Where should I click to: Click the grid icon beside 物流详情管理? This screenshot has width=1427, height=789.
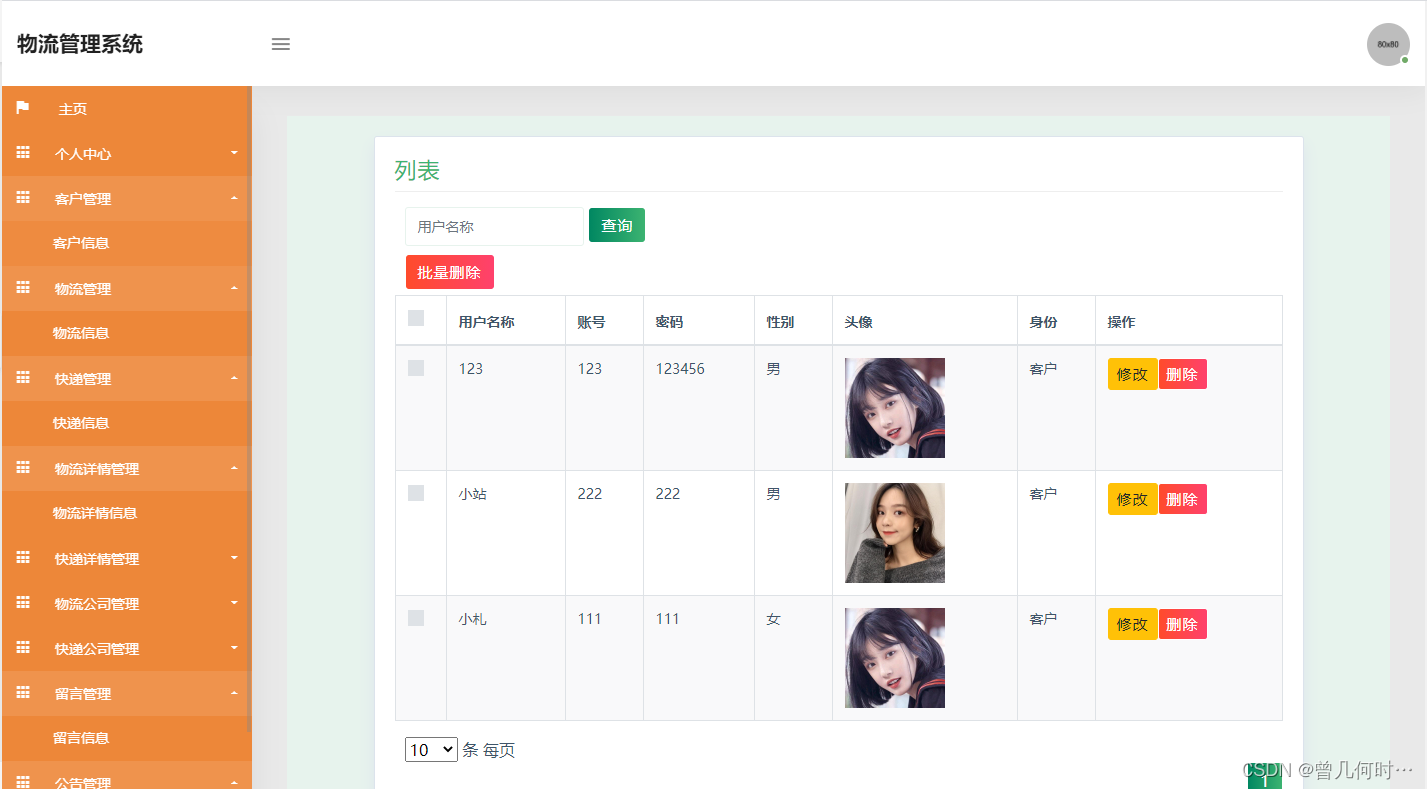coord(23,468)
